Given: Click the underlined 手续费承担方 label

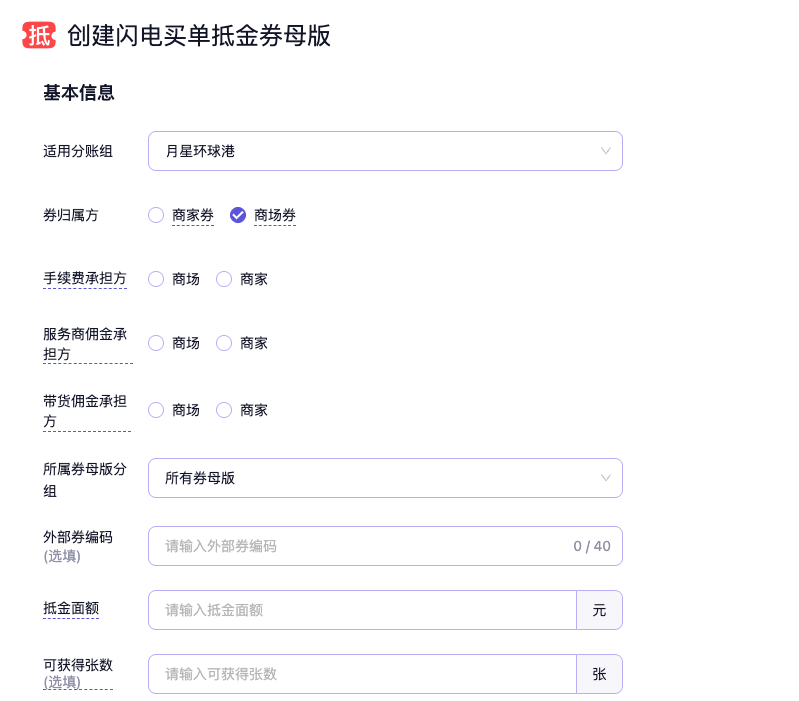Looking at the screenshot, I should click(x=85, y=279).
